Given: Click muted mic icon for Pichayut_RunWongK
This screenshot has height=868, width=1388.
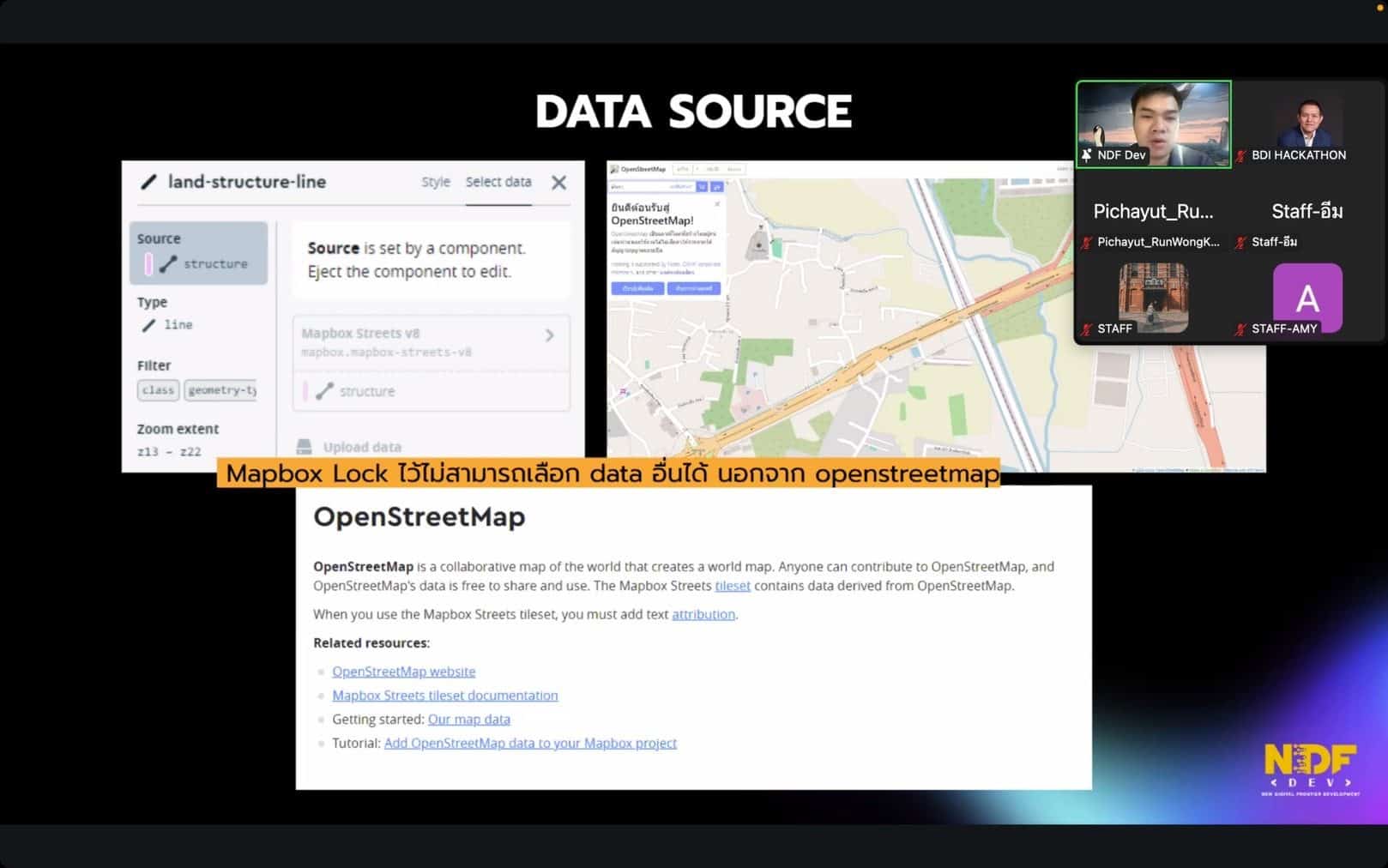Looking at the screenshot, I should [1087, 243].
